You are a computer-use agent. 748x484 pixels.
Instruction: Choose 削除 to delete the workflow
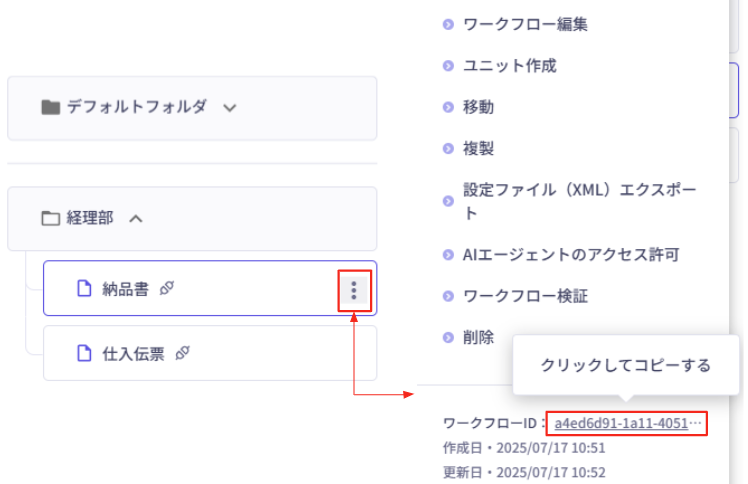(x=478, y=338)
